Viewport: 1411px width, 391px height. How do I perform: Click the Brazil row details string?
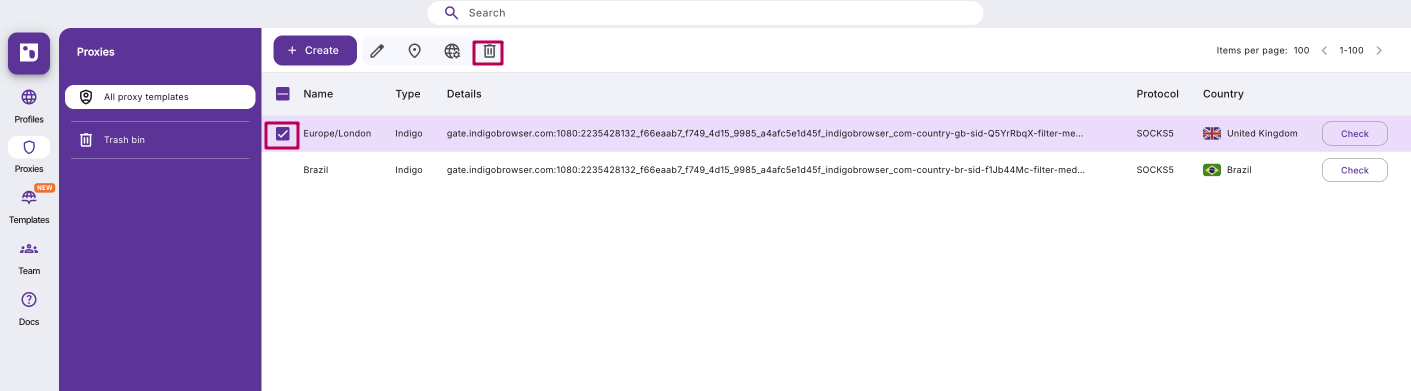point(765,170)
